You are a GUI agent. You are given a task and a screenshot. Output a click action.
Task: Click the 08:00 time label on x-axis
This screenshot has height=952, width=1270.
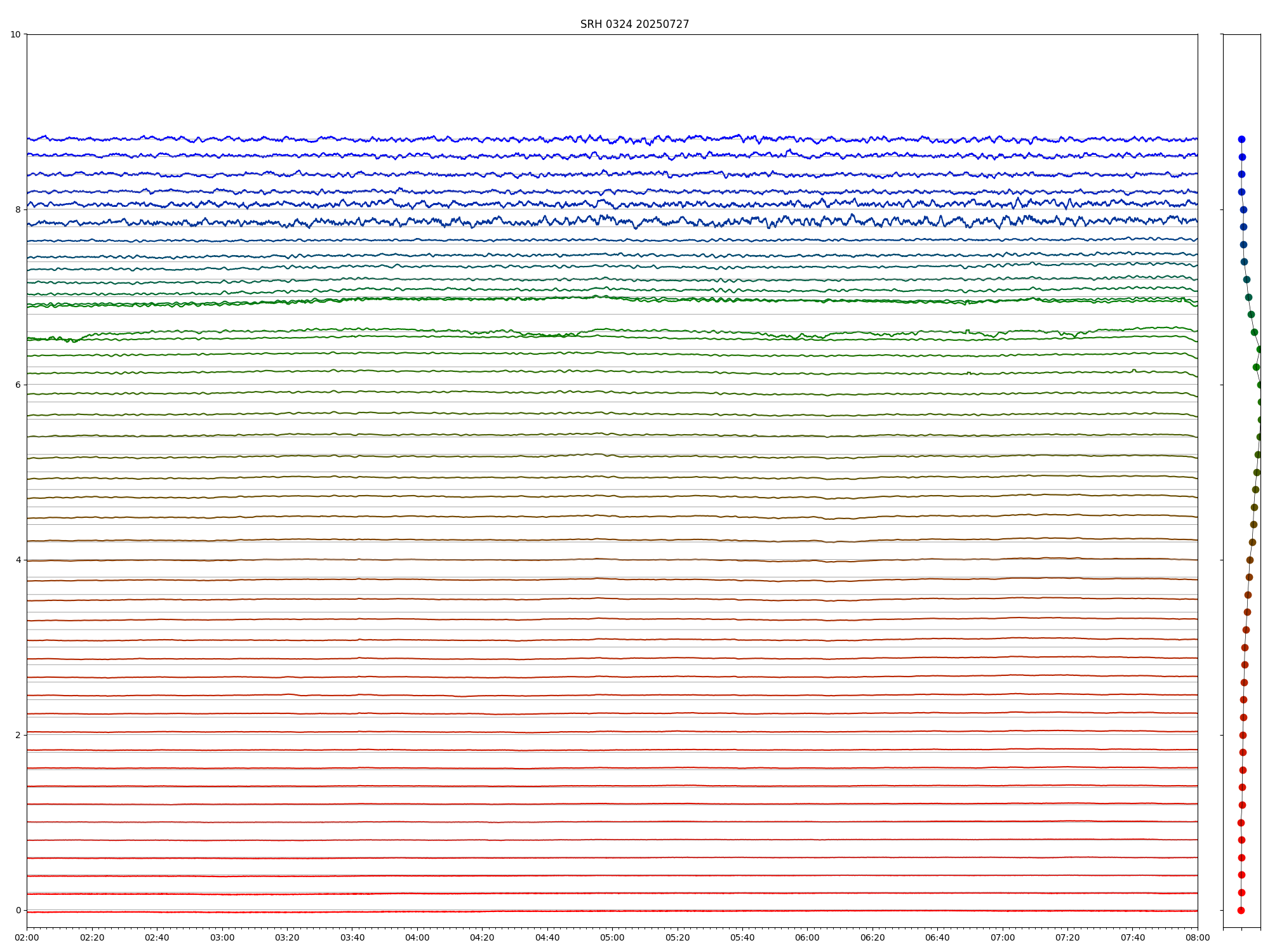(1198, 937)
